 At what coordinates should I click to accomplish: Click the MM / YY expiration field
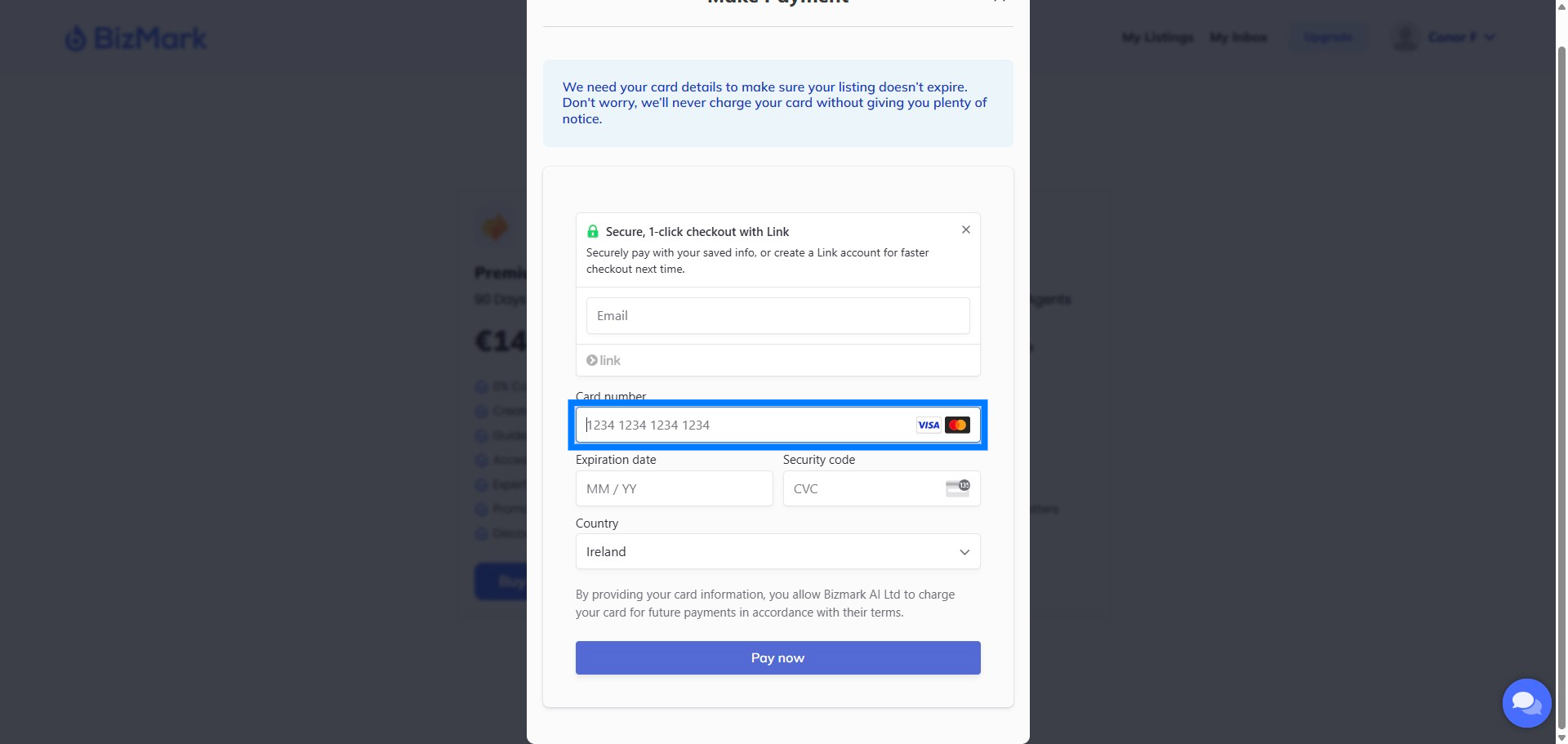tap(674, 488)
